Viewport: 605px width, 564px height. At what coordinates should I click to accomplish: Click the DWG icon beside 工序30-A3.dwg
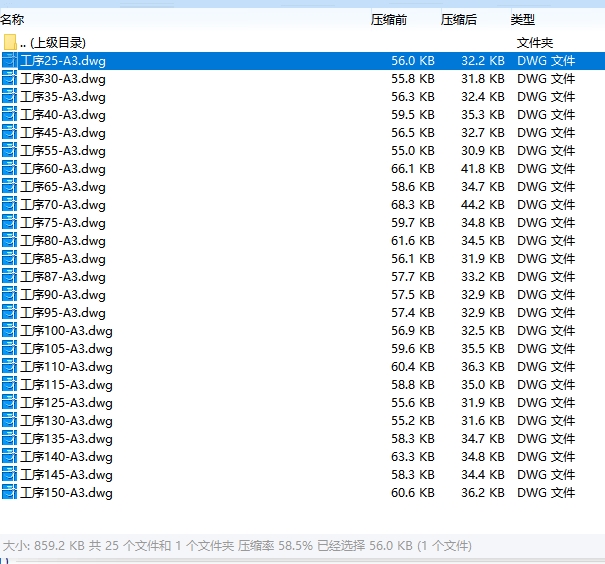coord(10,79)
